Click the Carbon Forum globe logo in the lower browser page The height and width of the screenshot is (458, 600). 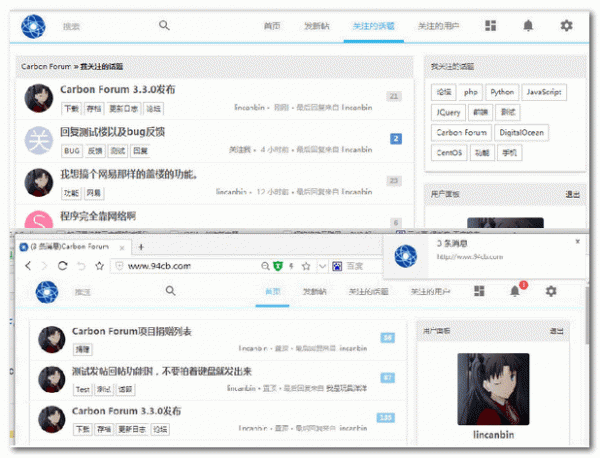pos(47,292)
